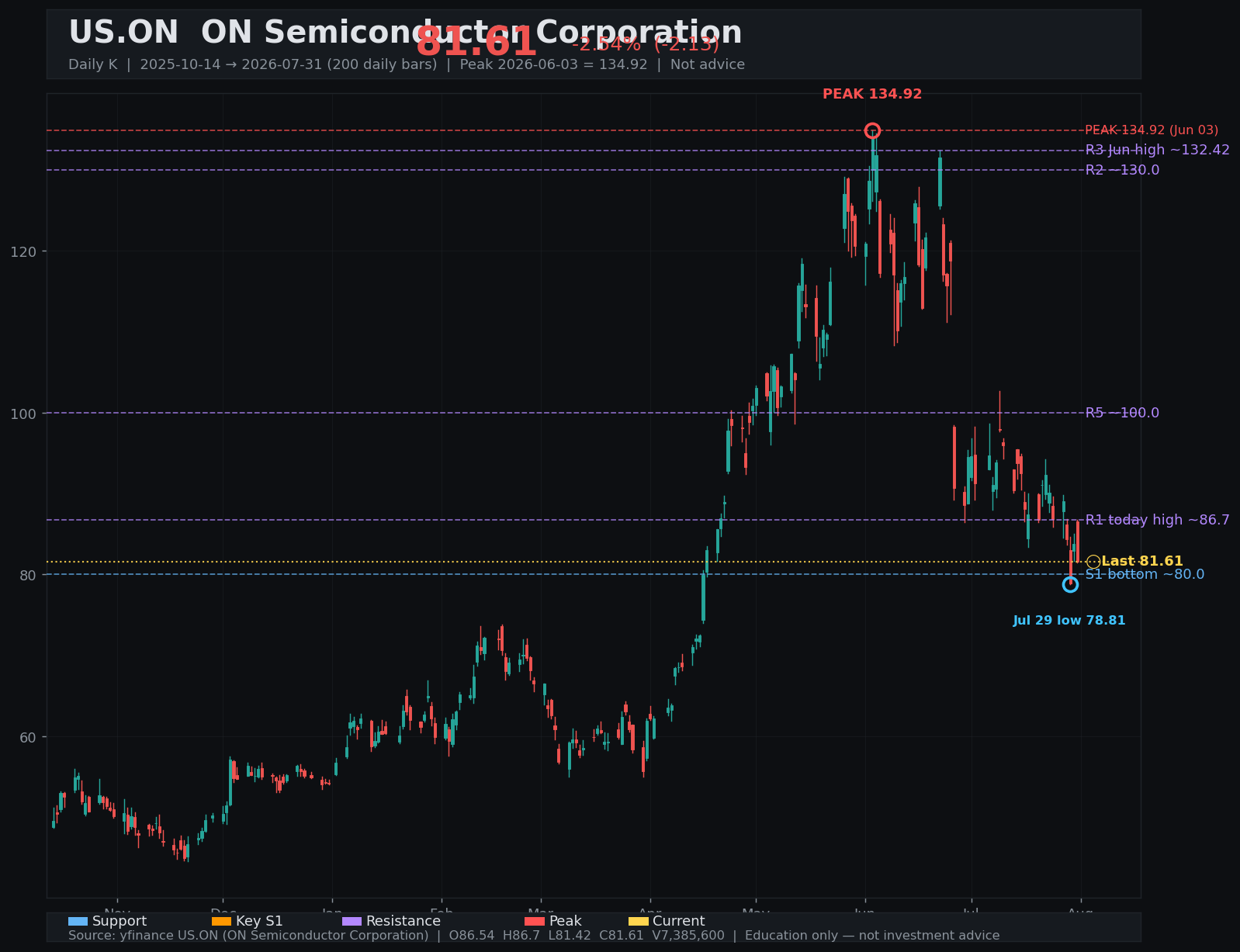Click the 60 label on the price axis

point(29,736)
